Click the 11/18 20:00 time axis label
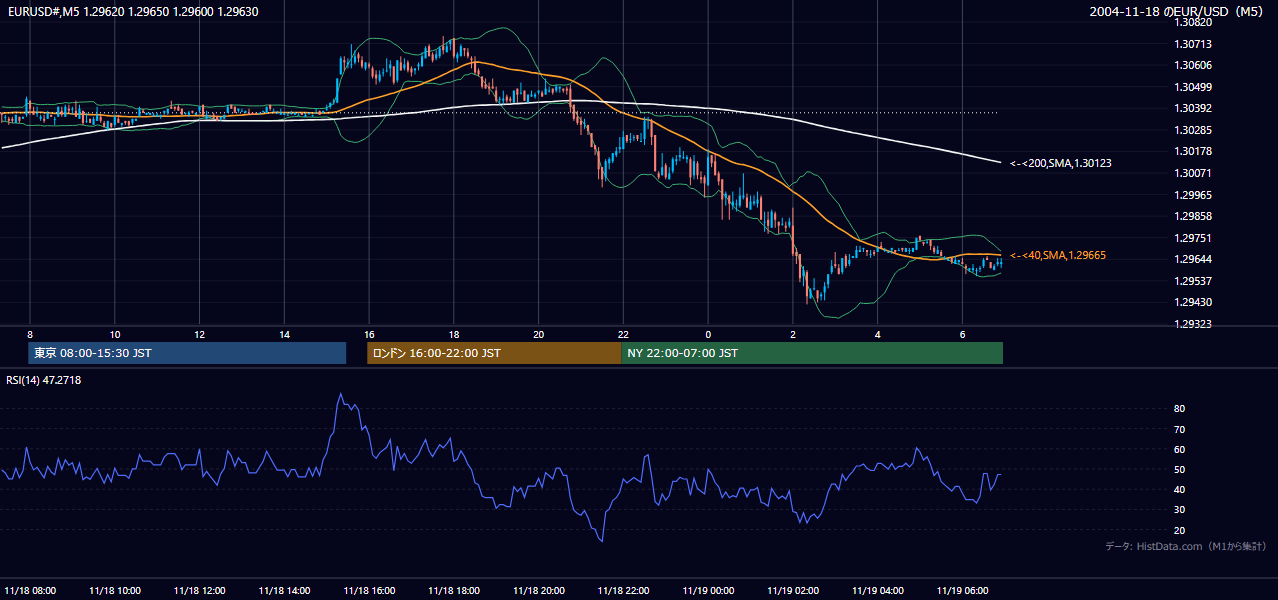The width and height of the screenshot is (1278, 600). (x=538, y=590)
